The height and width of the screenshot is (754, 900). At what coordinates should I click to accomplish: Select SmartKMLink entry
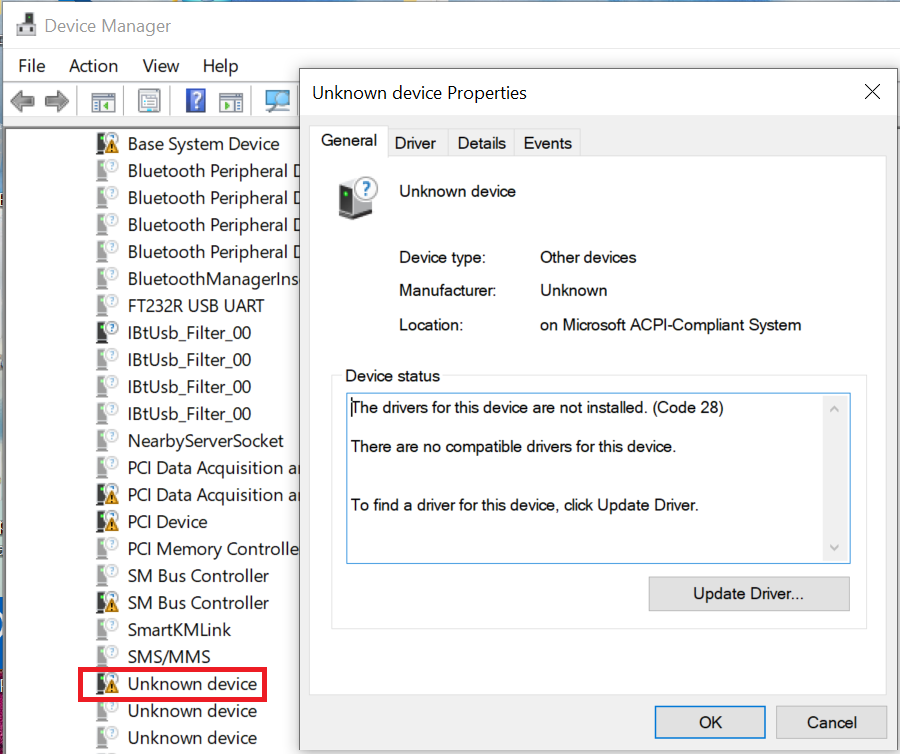179,629
